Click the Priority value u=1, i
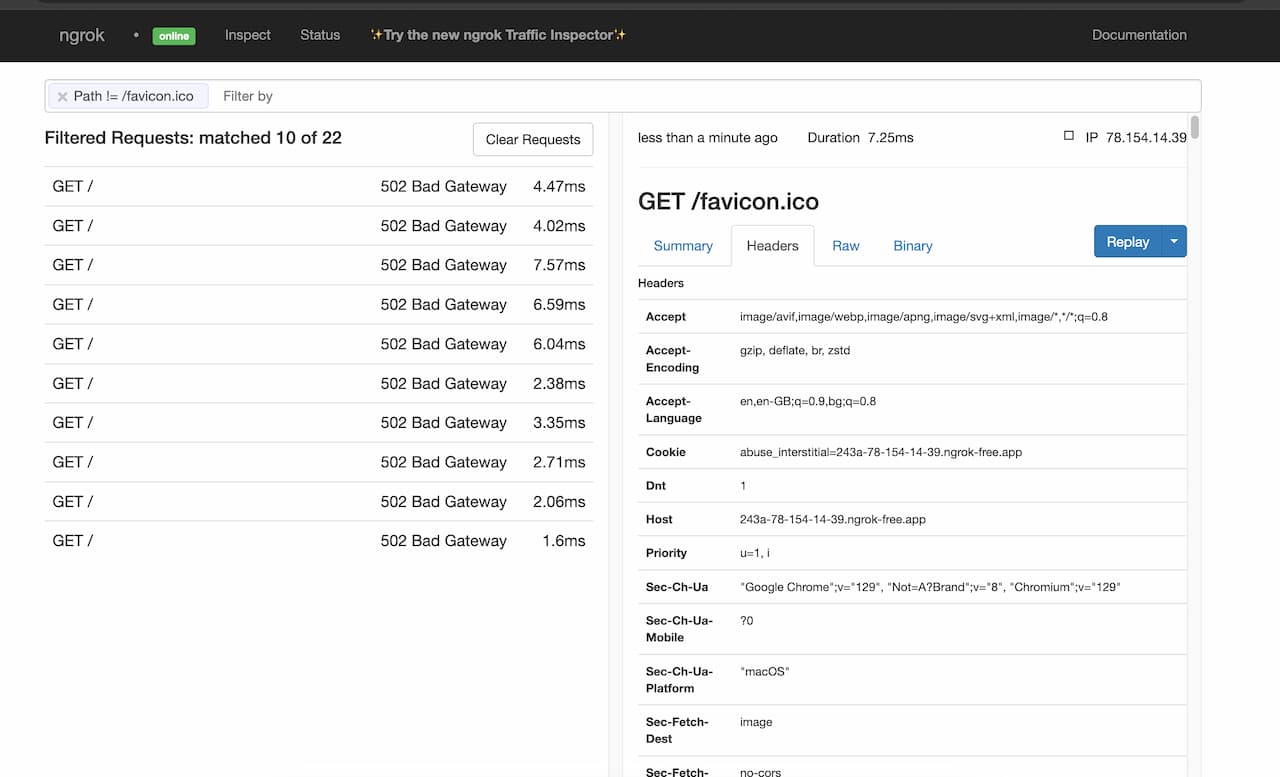This screenshot has width=1280, height=777. pos(755,553)
